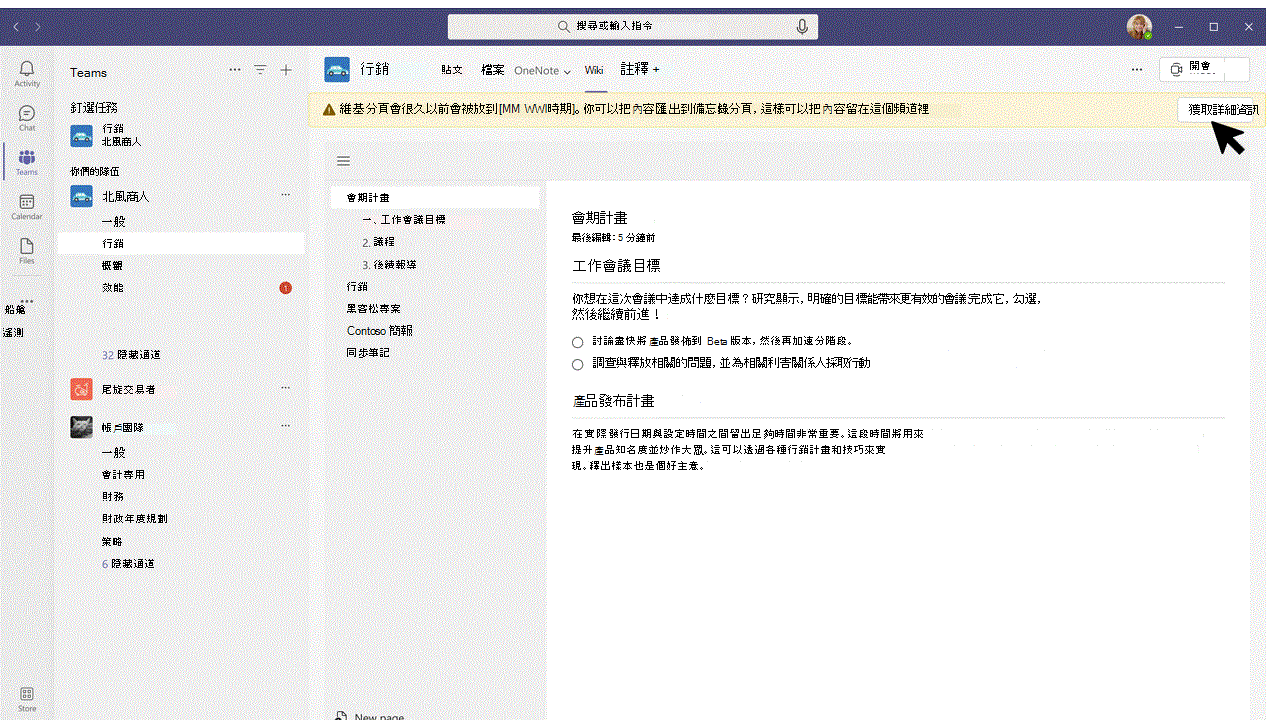The height and width of the screenshot is (720, 1280).
Task: Click the search or command input field
Action: 633,26
